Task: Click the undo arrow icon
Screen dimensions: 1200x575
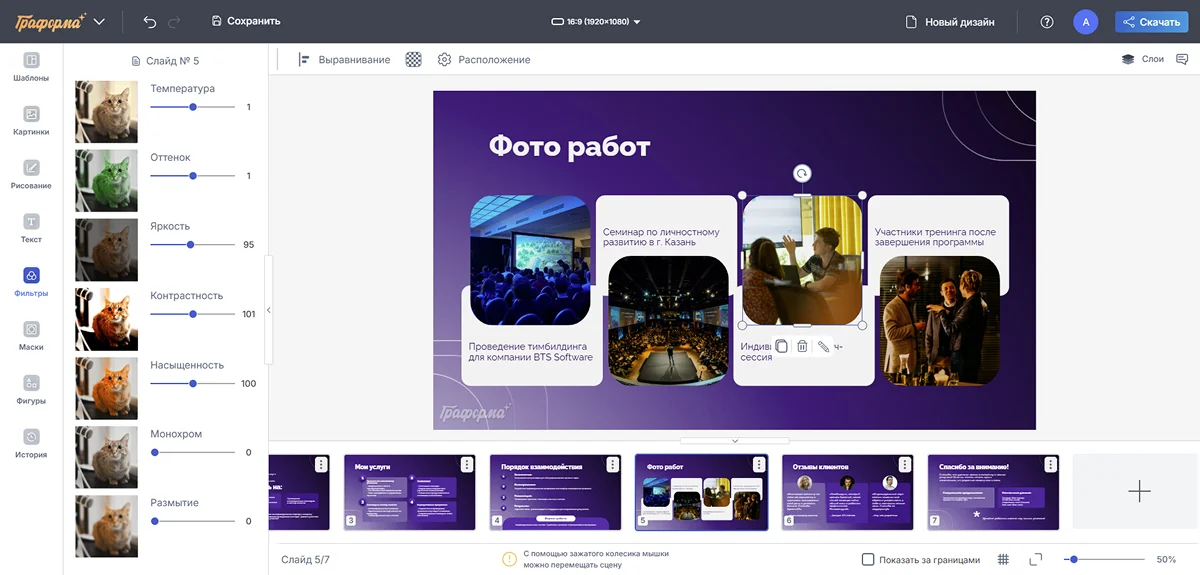Action: pyautogui.click(x=150, y=21)
